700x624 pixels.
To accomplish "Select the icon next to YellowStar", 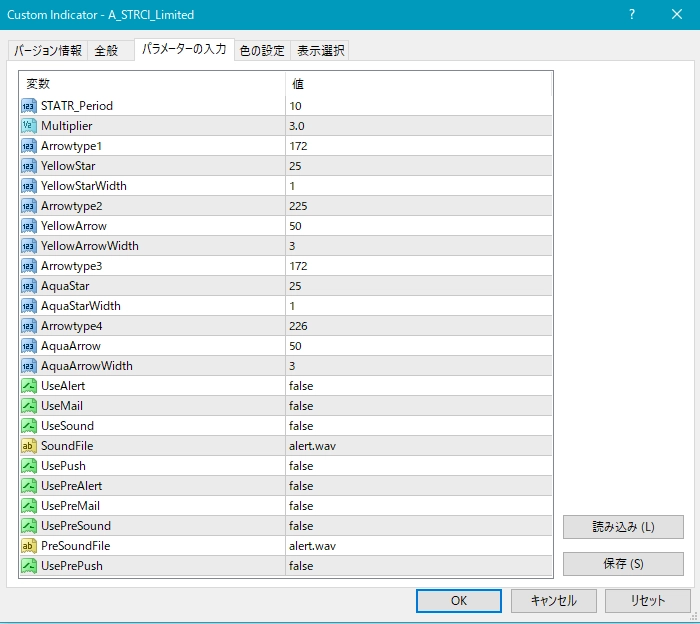I will [29, 166].
